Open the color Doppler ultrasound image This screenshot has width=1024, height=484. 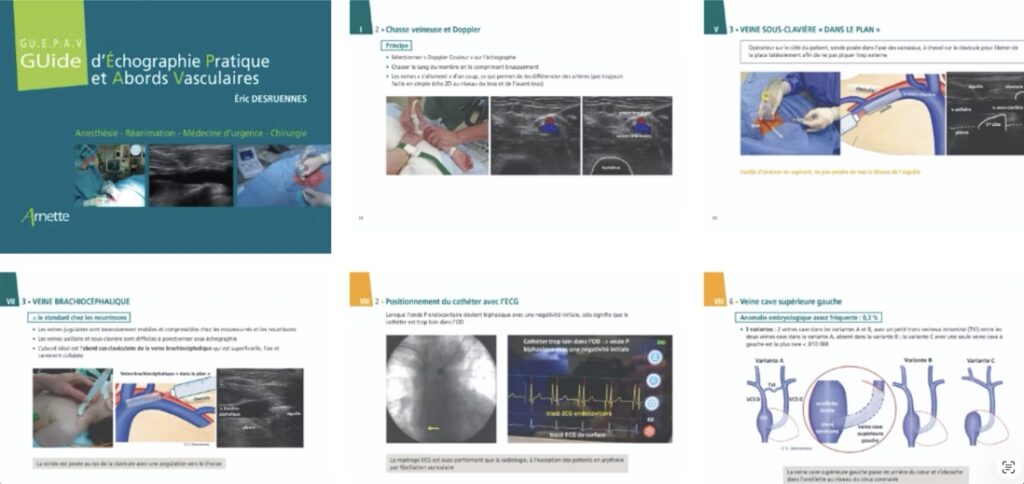tap(534, 135)
